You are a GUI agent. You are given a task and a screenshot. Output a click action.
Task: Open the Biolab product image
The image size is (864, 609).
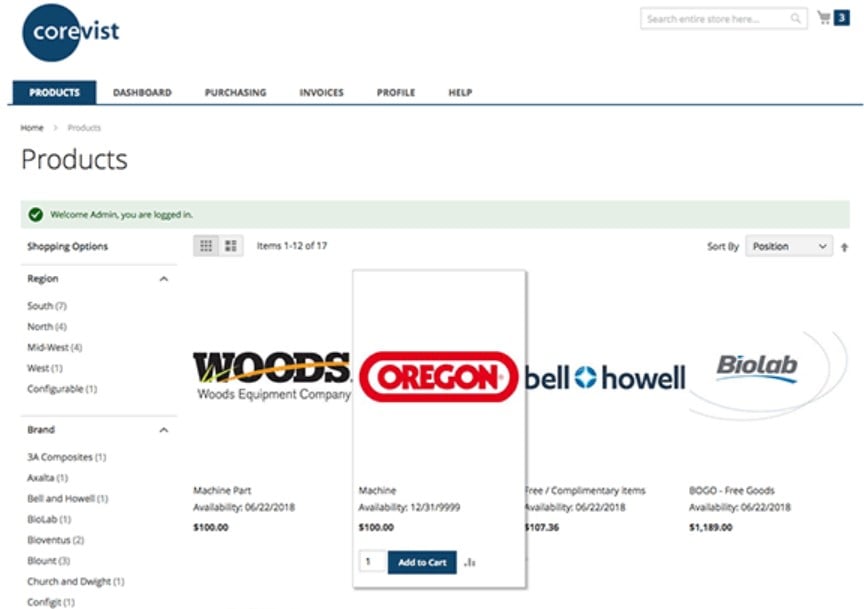(x=768, y=376)
